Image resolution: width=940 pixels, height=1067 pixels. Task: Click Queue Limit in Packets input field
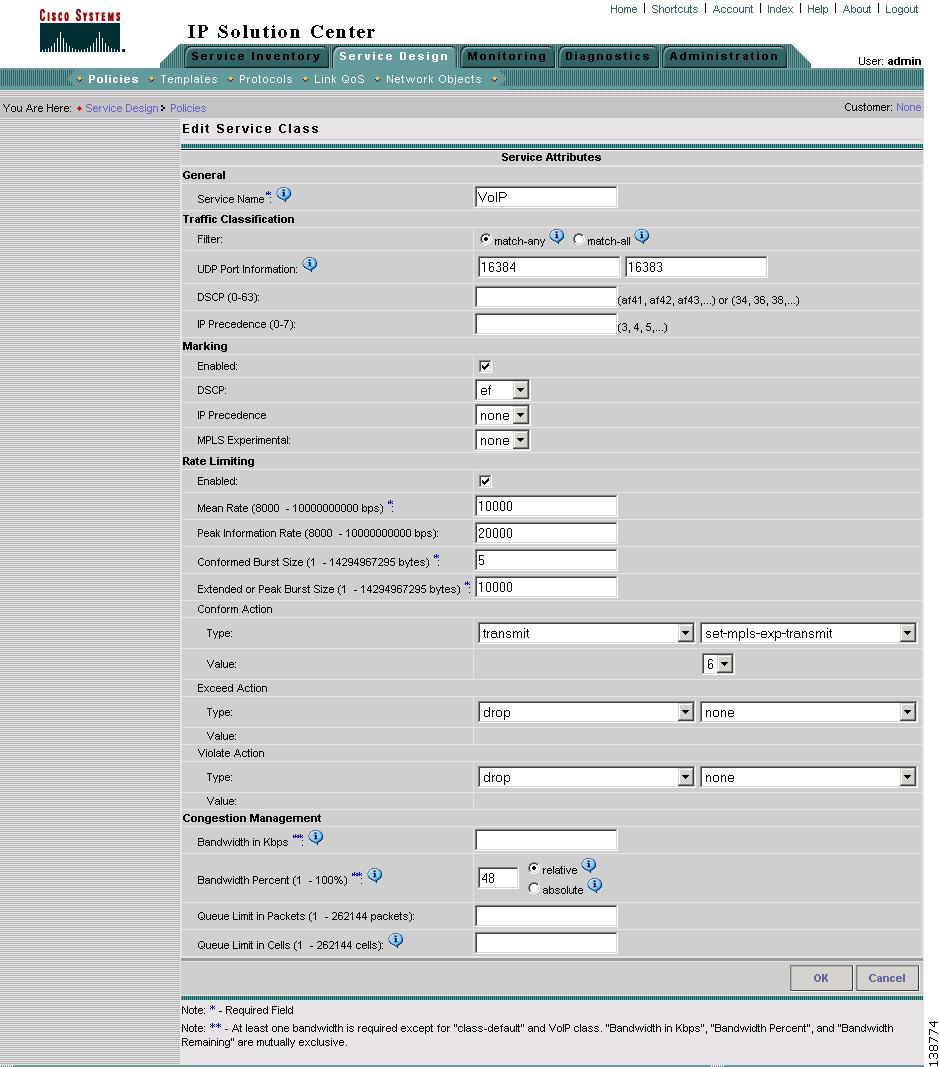[546, 916]
